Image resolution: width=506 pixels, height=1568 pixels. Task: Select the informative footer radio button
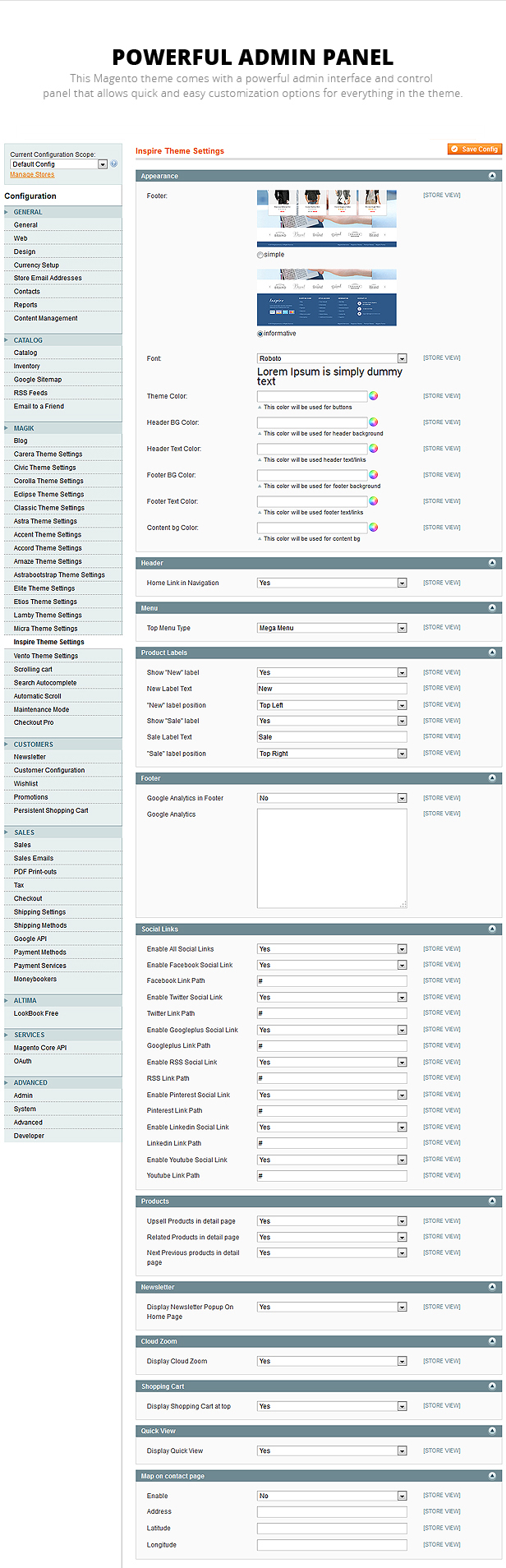[260, 334]
